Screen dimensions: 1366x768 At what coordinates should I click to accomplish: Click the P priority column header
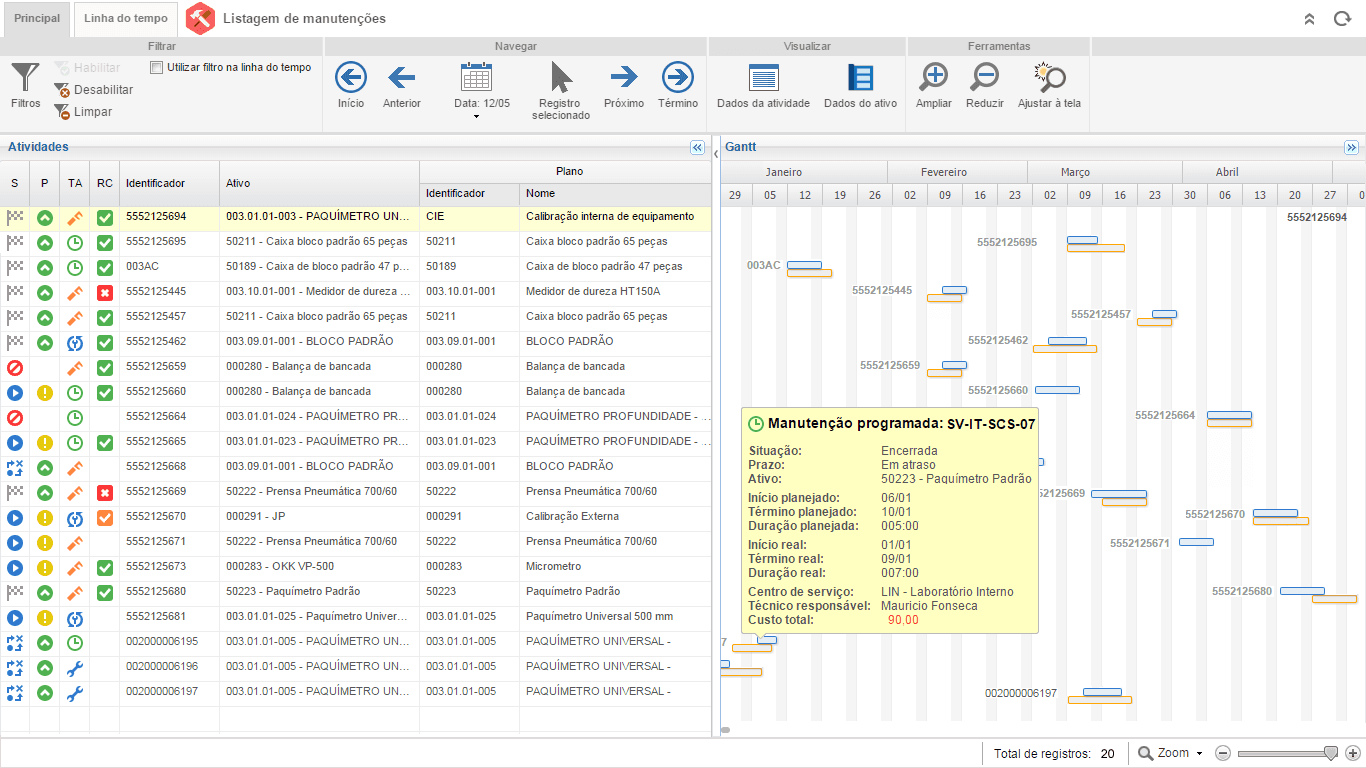point(45,184)
